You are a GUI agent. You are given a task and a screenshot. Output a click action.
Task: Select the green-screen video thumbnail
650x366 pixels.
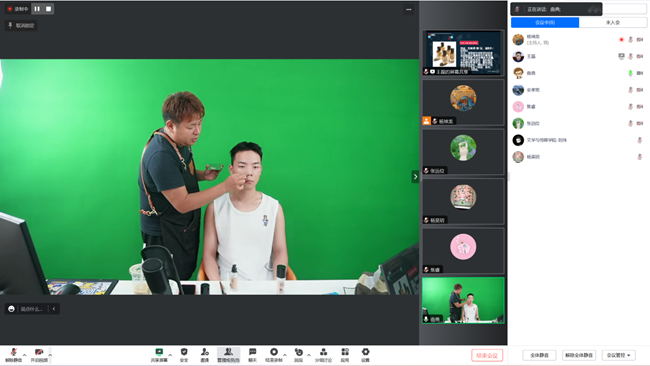tap(463, 301)
